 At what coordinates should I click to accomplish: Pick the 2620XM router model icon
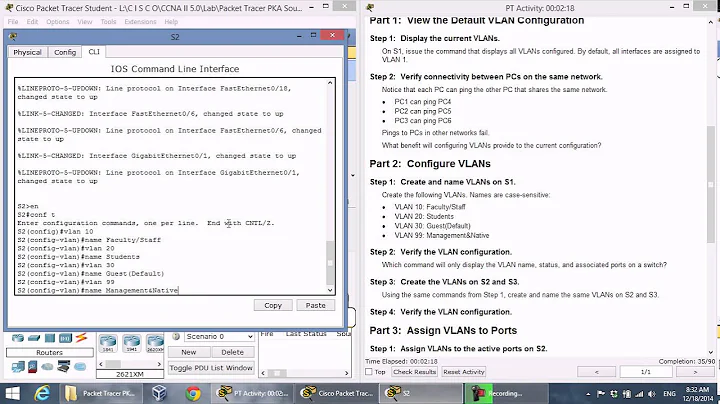pos(155,343)
